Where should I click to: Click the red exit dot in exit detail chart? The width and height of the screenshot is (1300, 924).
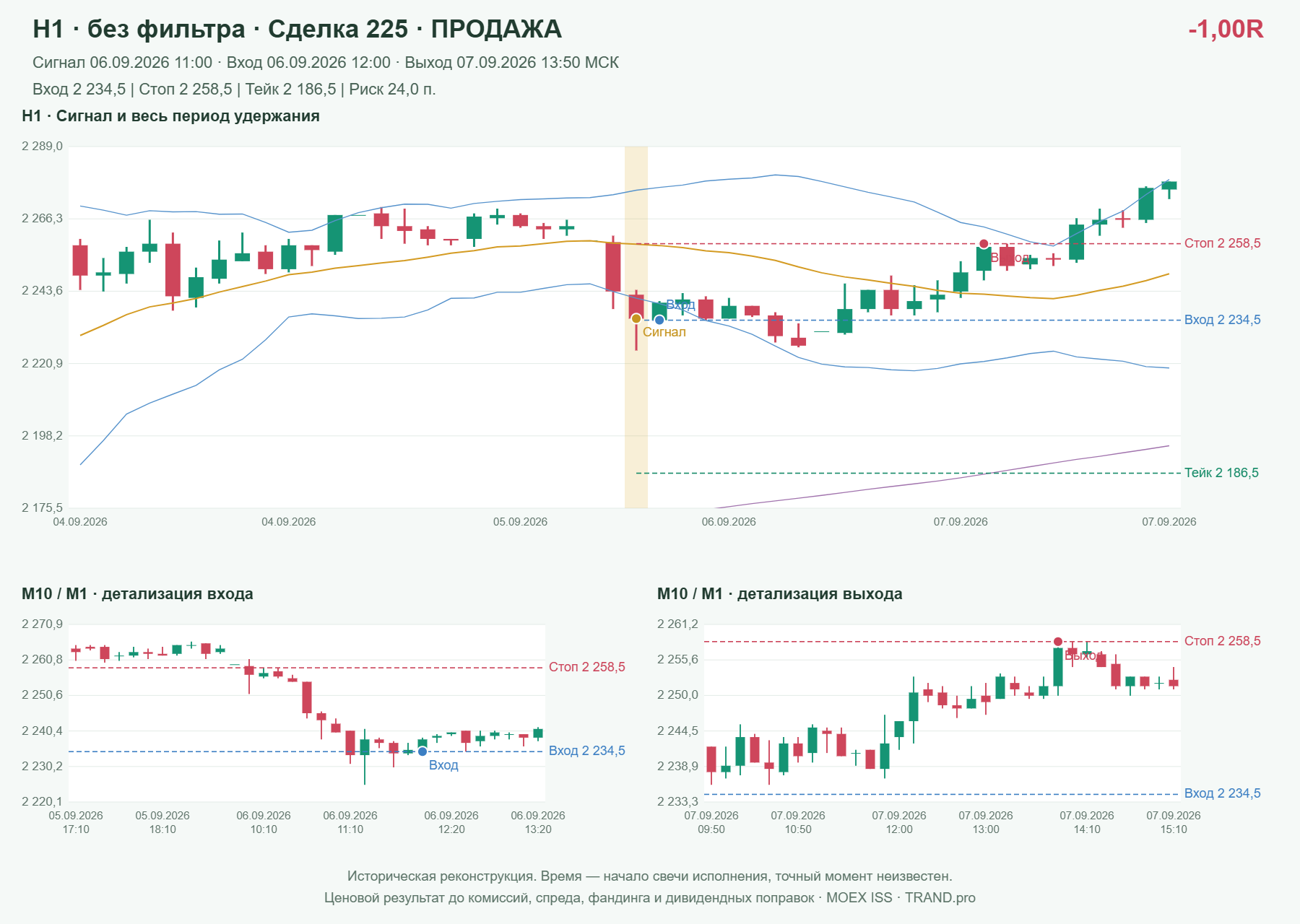[1058, 642]
